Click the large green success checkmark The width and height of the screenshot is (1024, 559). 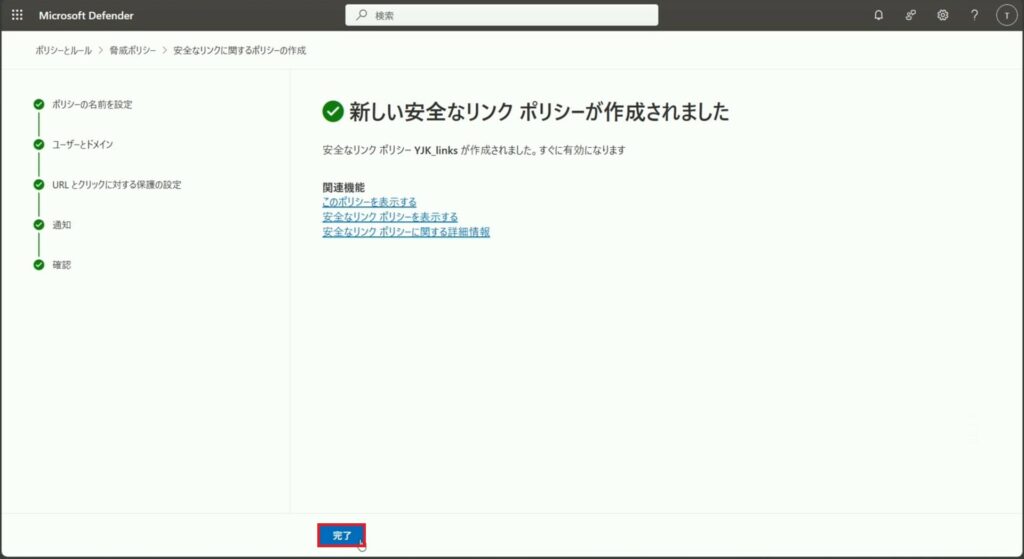click(333, 112)
